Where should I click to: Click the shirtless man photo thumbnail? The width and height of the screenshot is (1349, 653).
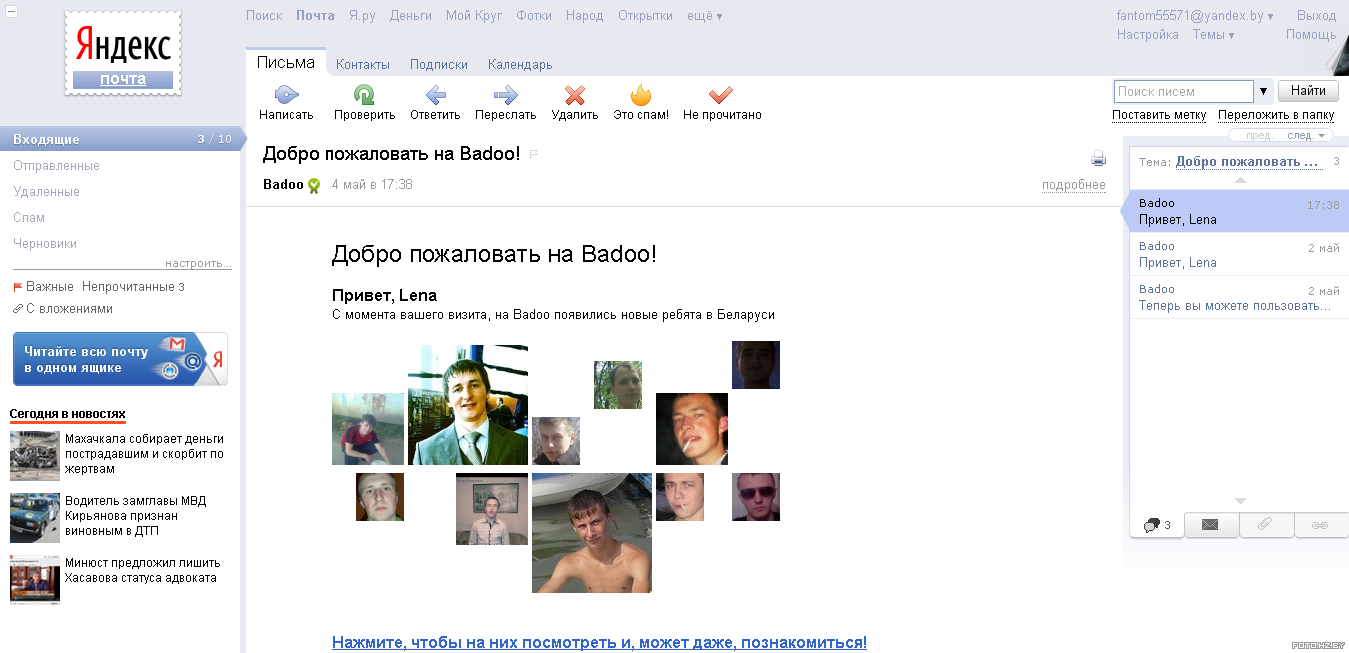[592, 533]
